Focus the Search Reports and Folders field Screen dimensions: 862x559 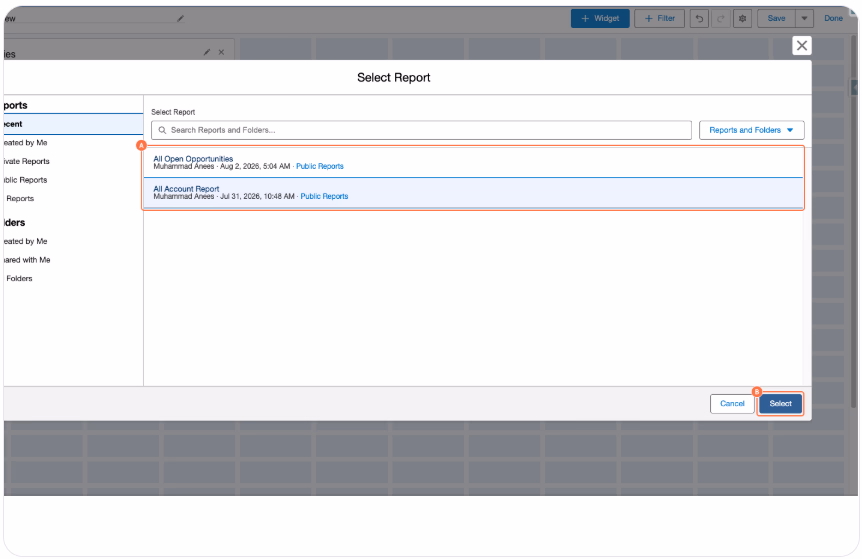click(421, 130)
